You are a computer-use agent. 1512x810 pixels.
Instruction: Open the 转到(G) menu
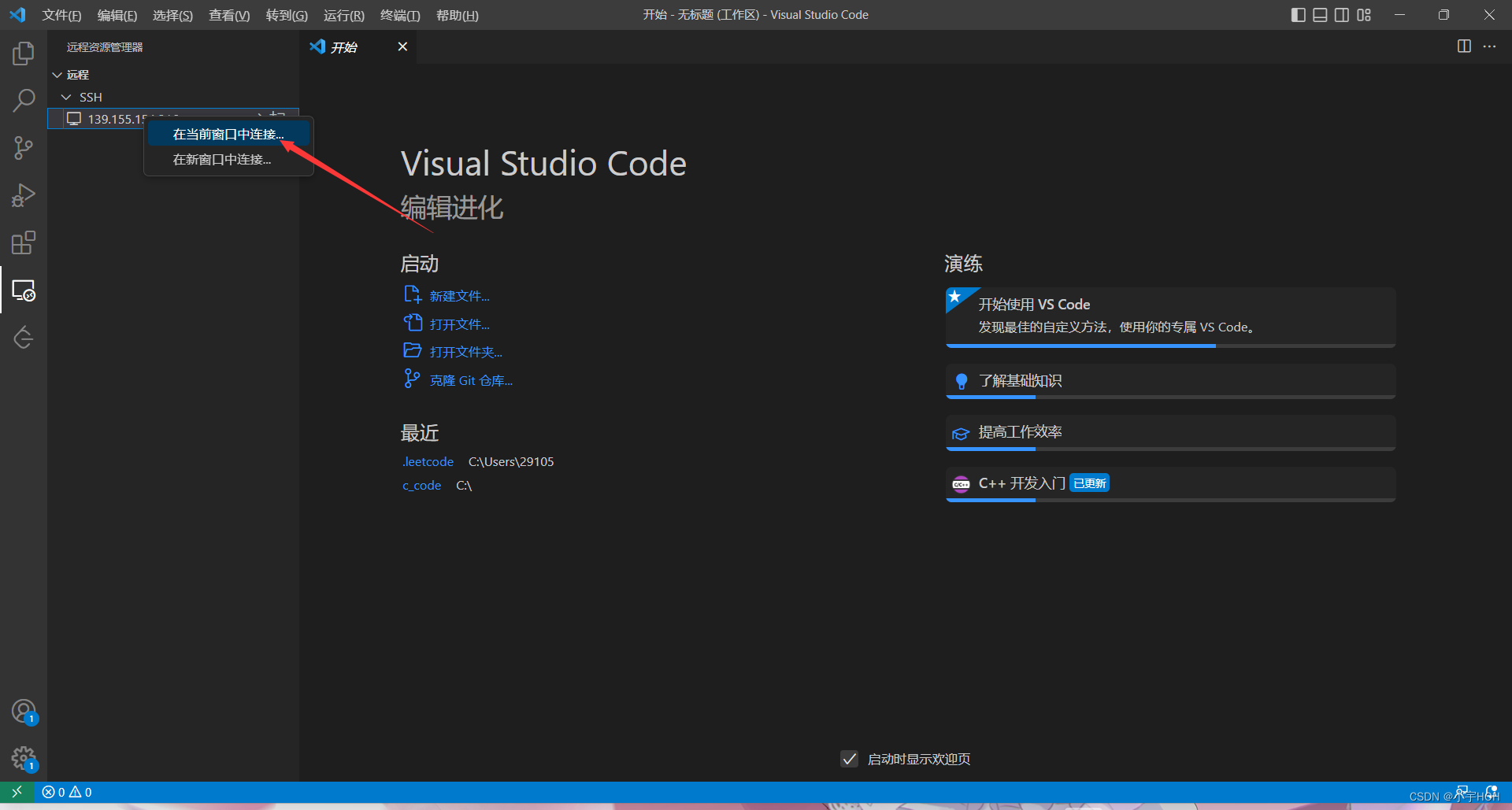287,15
